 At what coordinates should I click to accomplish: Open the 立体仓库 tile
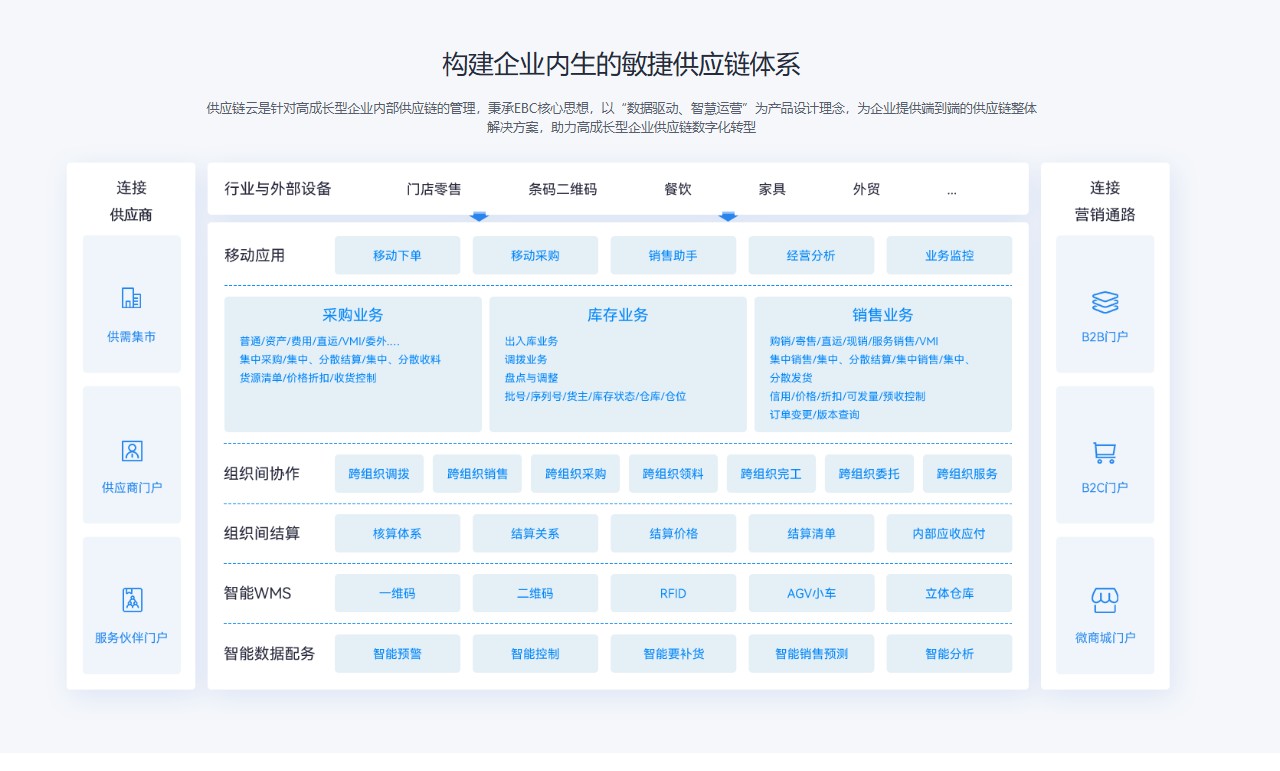pyautogui.click(x=949, y=593)
